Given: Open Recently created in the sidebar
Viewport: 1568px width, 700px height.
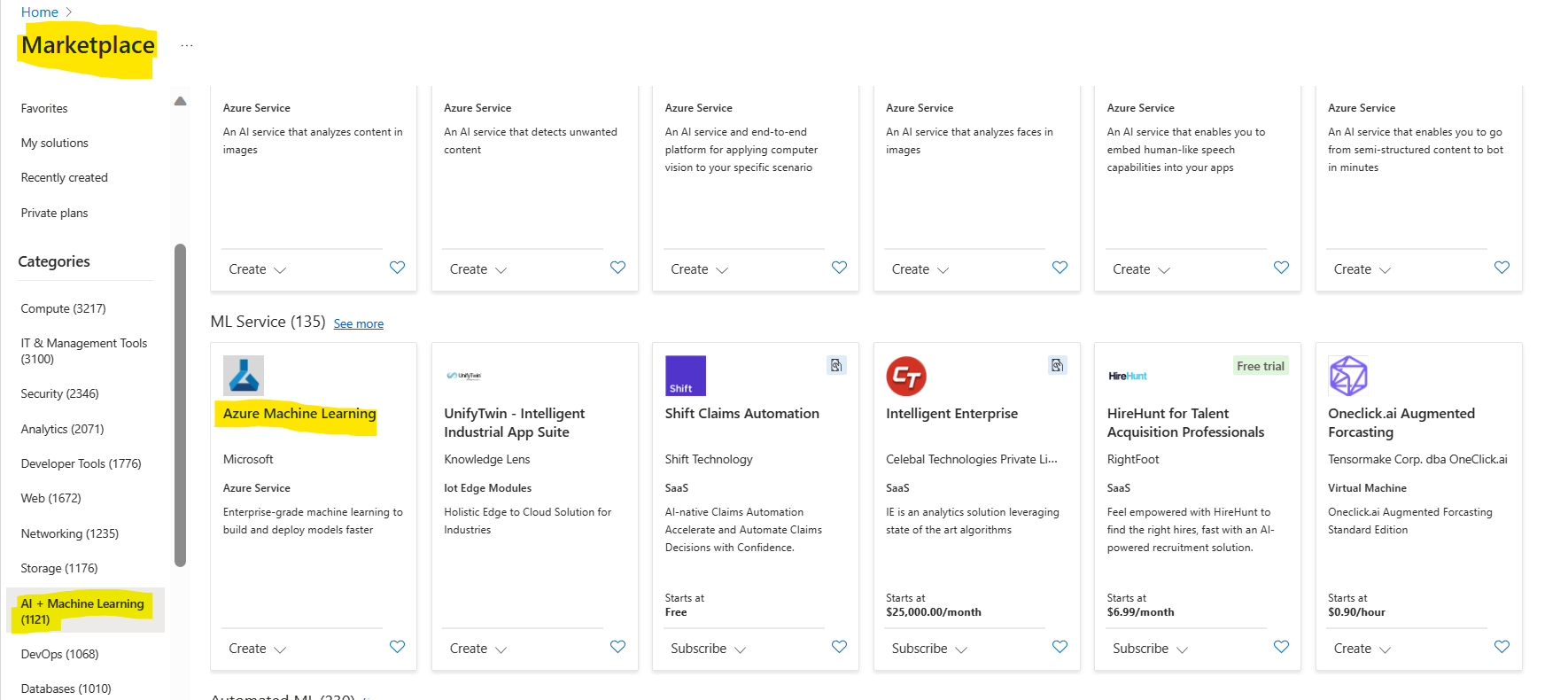Looking at the screenshot, I should point(65,177).
